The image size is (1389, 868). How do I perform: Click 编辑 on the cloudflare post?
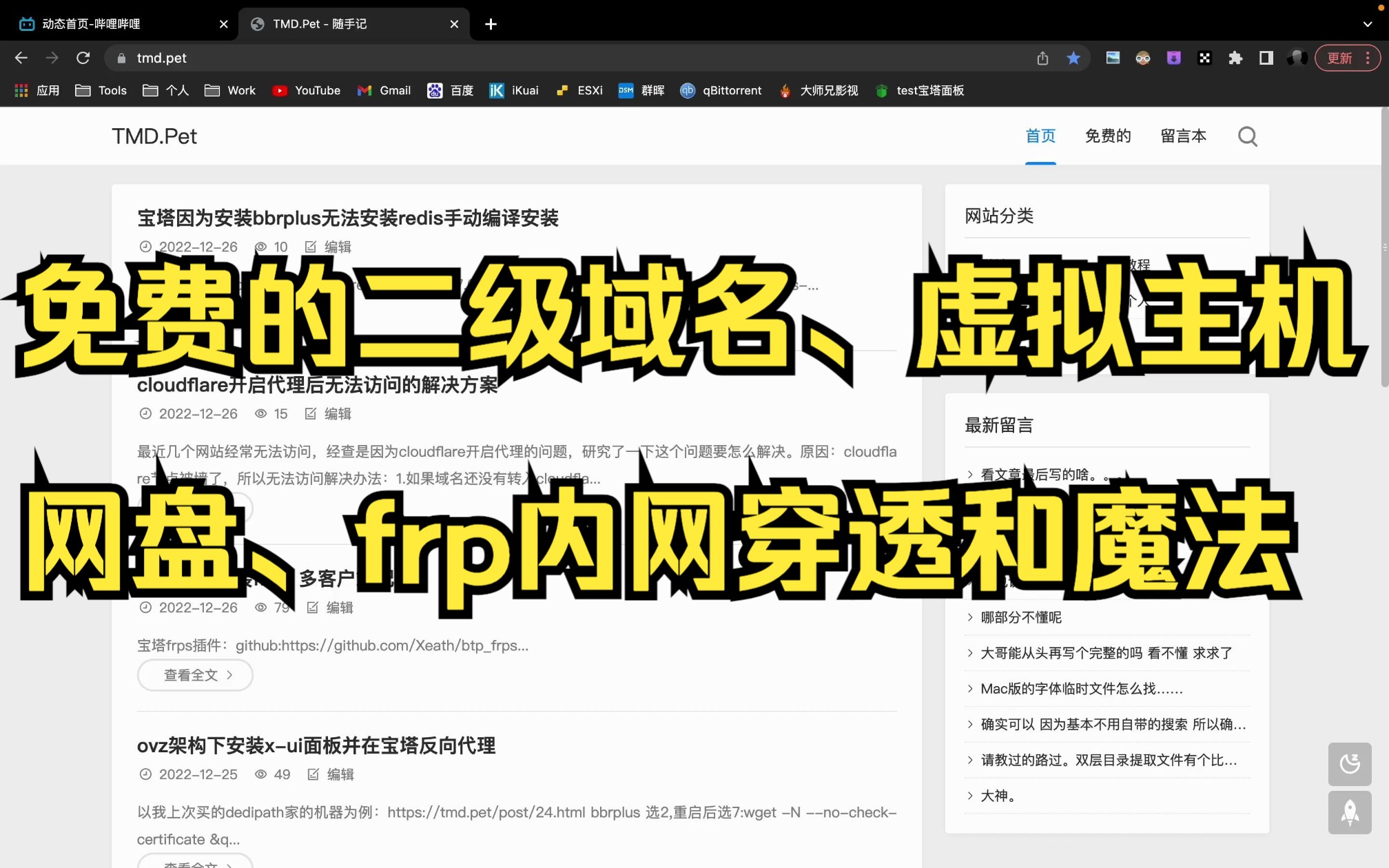[x=329, y=413]
